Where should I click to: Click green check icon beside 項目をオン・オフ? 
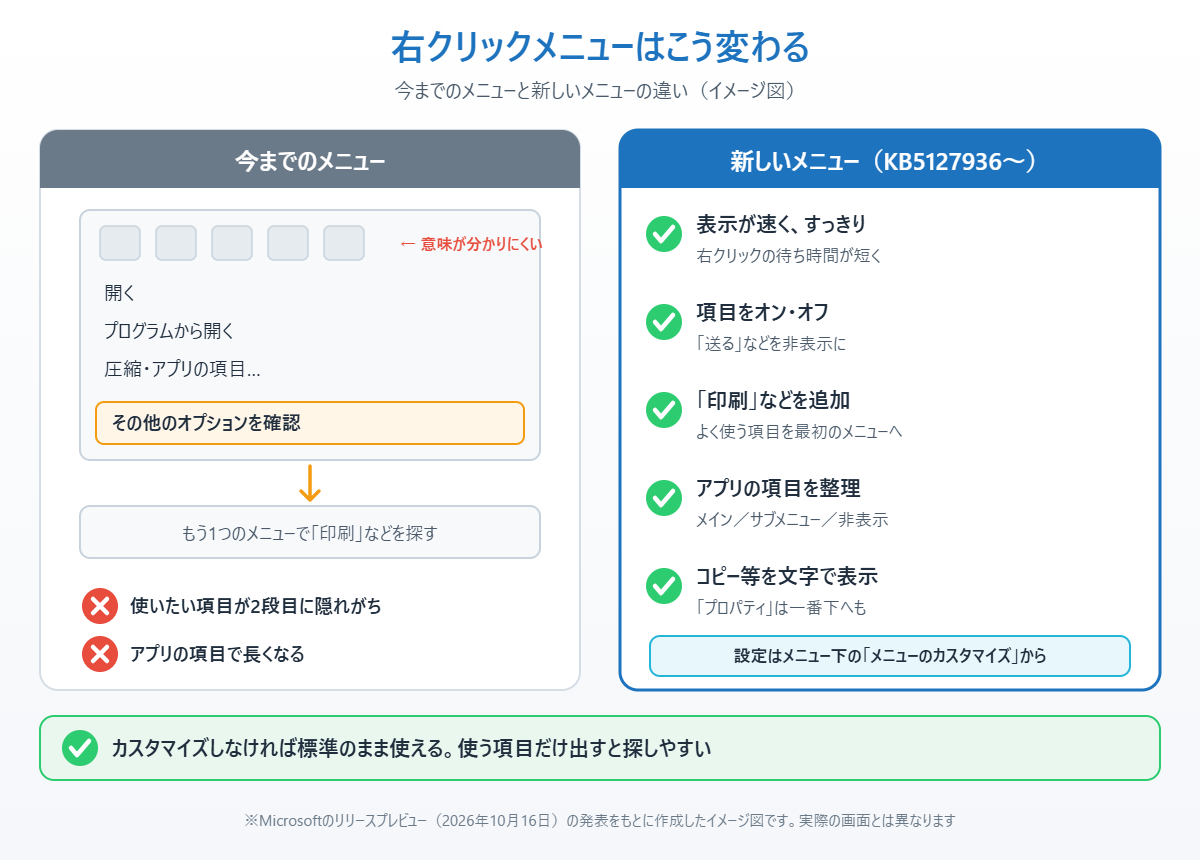664,321
